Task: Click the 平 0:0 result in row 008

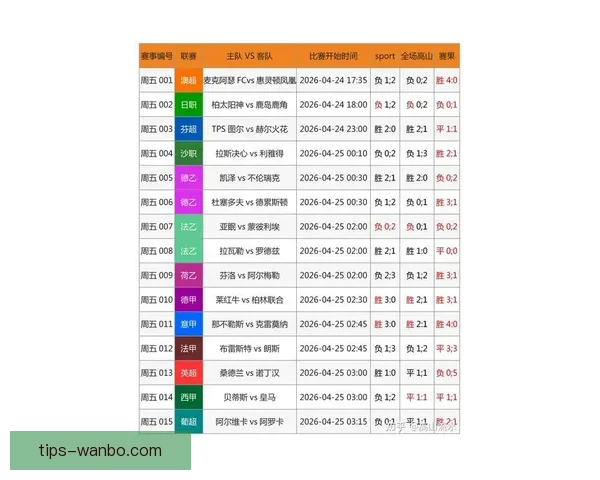Action: point(447,251)
